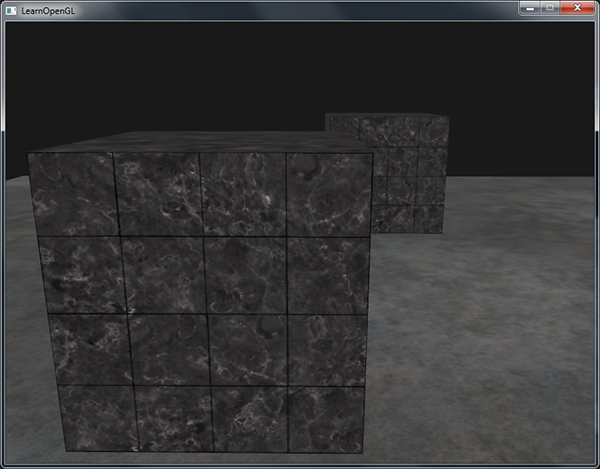Maximize the LearnOpenGL window
The height and width of the screenshot is (469, 600).
point(550,7)
